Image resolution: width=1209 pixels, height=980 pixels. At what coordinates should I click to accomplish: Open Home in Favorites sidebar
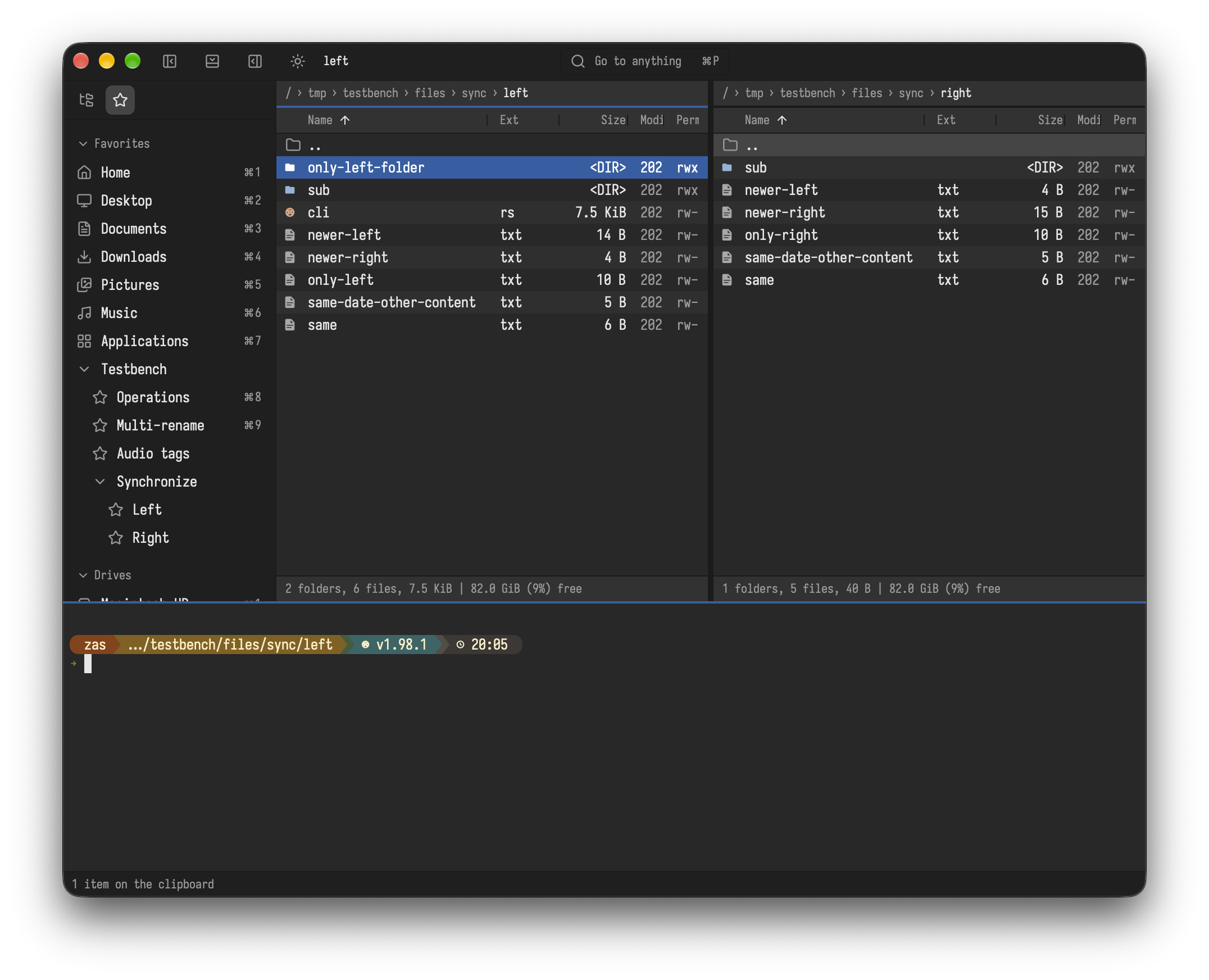[169, 172]
